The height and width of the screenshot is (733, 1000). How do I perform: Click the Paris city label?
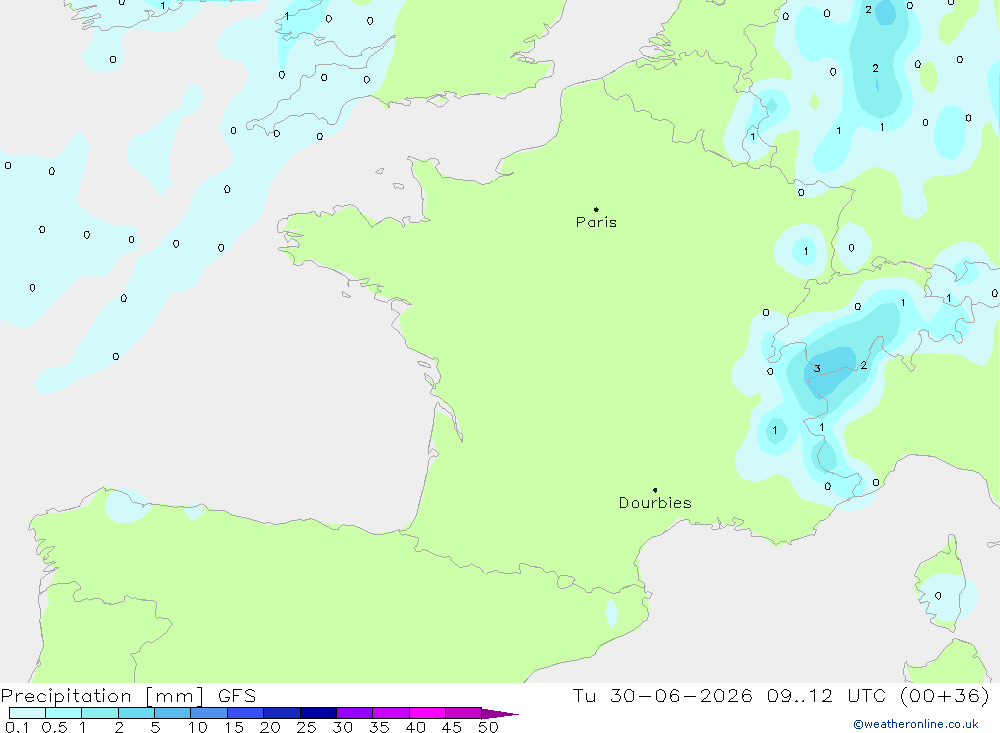(596, 222)
